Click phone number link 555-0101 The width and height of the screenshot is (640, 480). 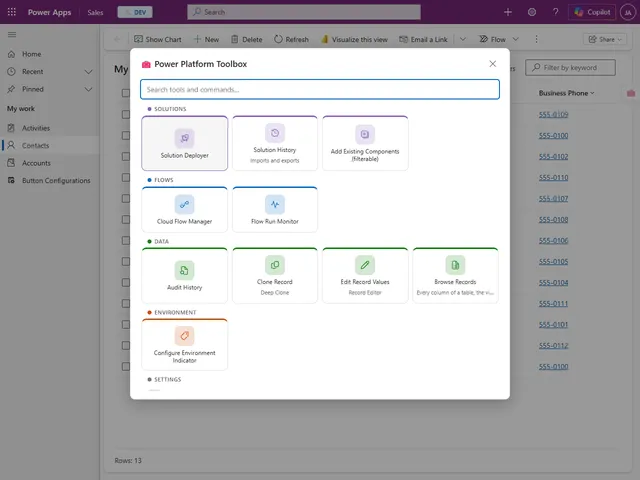click(553, 324)
